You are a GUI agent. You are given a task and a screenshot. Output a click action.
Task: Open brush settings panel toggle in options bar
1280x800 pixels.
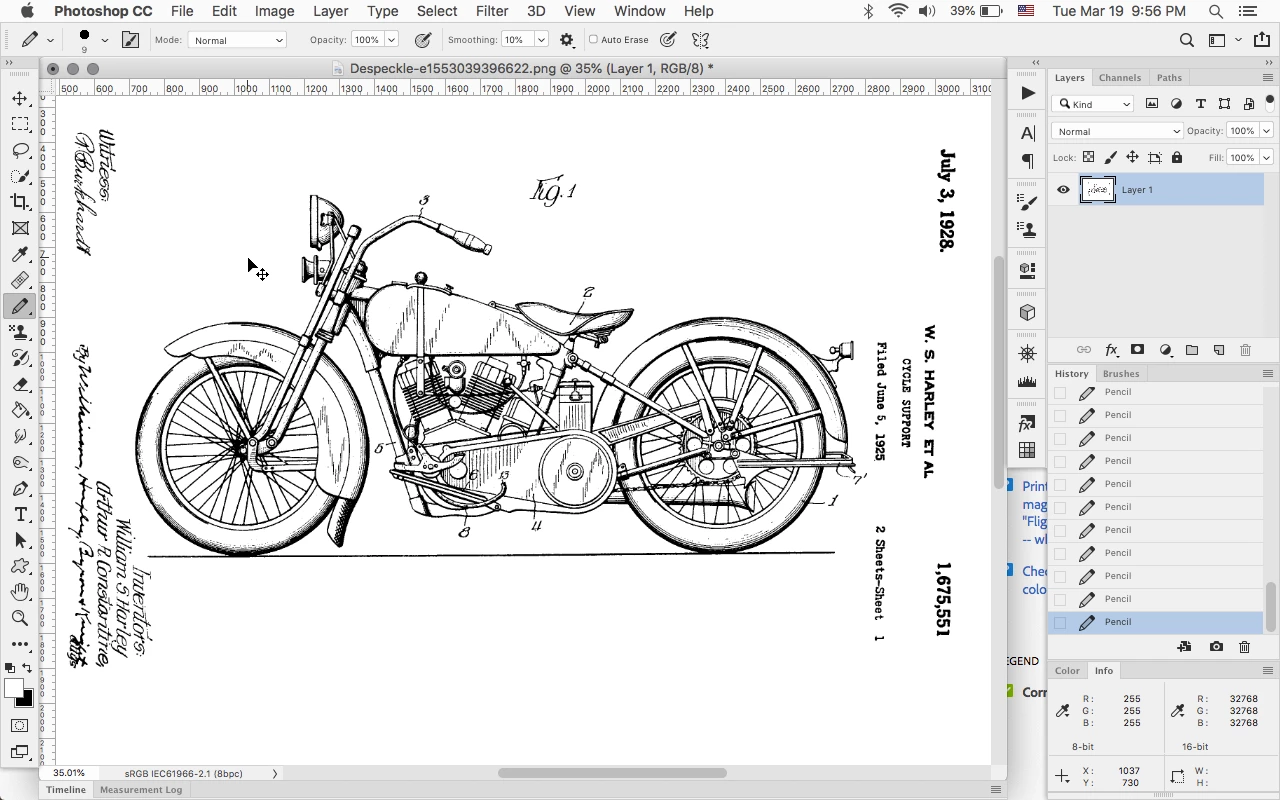pyautogui.click(x=131, y=40)
